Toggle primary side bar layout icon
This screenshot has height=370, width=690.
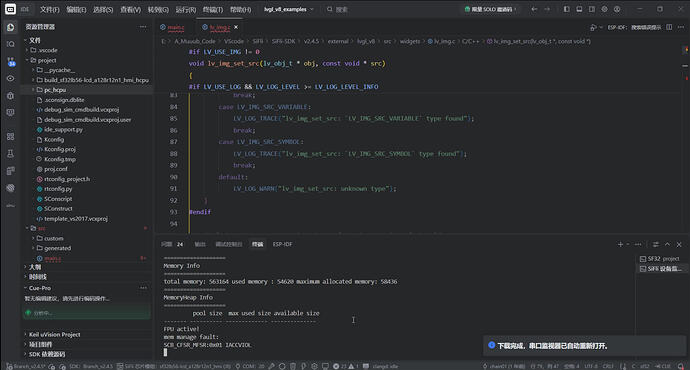[566, 9]
